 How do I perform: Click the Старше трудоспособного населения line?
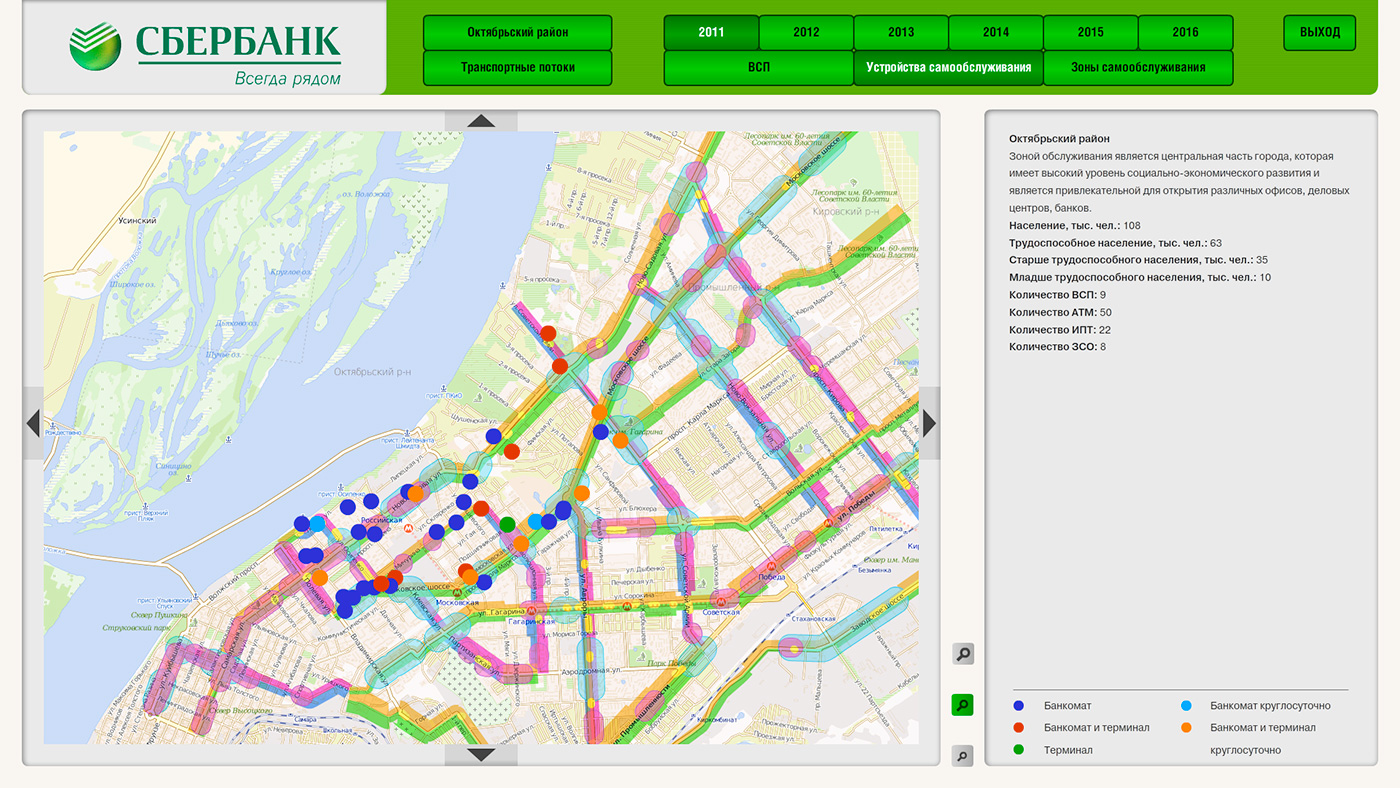click(1138, 260)
